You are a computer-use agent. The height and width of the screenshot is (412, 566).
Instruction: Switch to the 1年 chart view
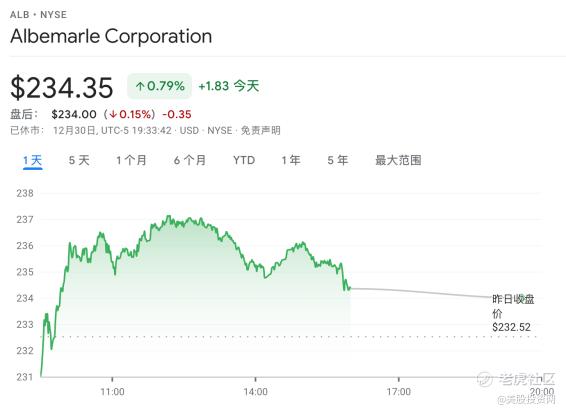tap(291, 160)
